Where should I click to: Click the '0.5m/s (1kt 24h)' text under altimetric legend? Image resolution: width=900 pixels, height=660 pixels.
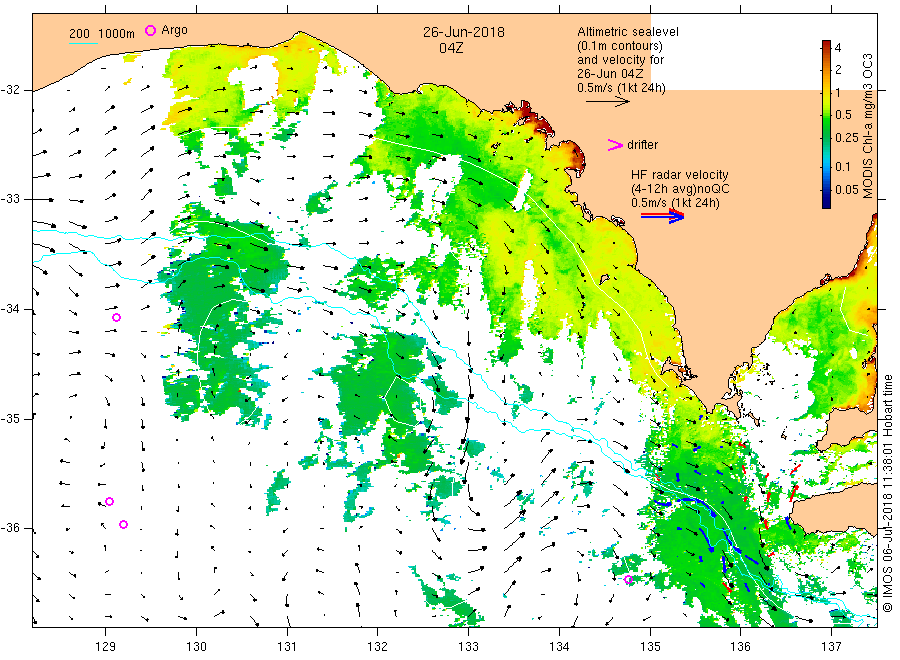coord(622,88)
